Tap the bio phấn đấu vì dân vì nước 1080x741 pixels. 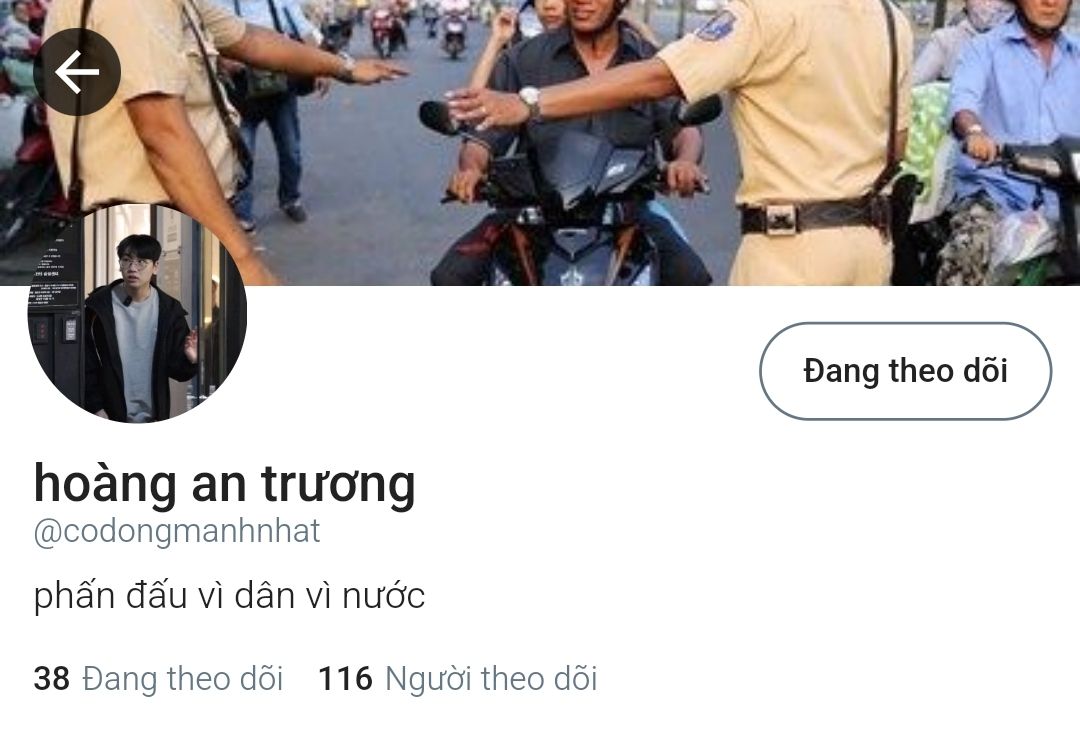[x=229, y=596]
